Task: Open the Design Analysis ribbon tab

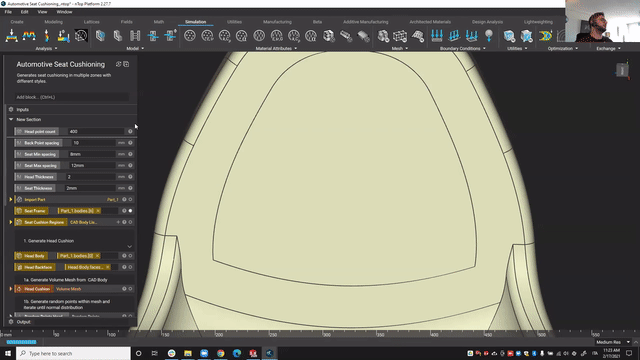Action: (x=487, y=22)
